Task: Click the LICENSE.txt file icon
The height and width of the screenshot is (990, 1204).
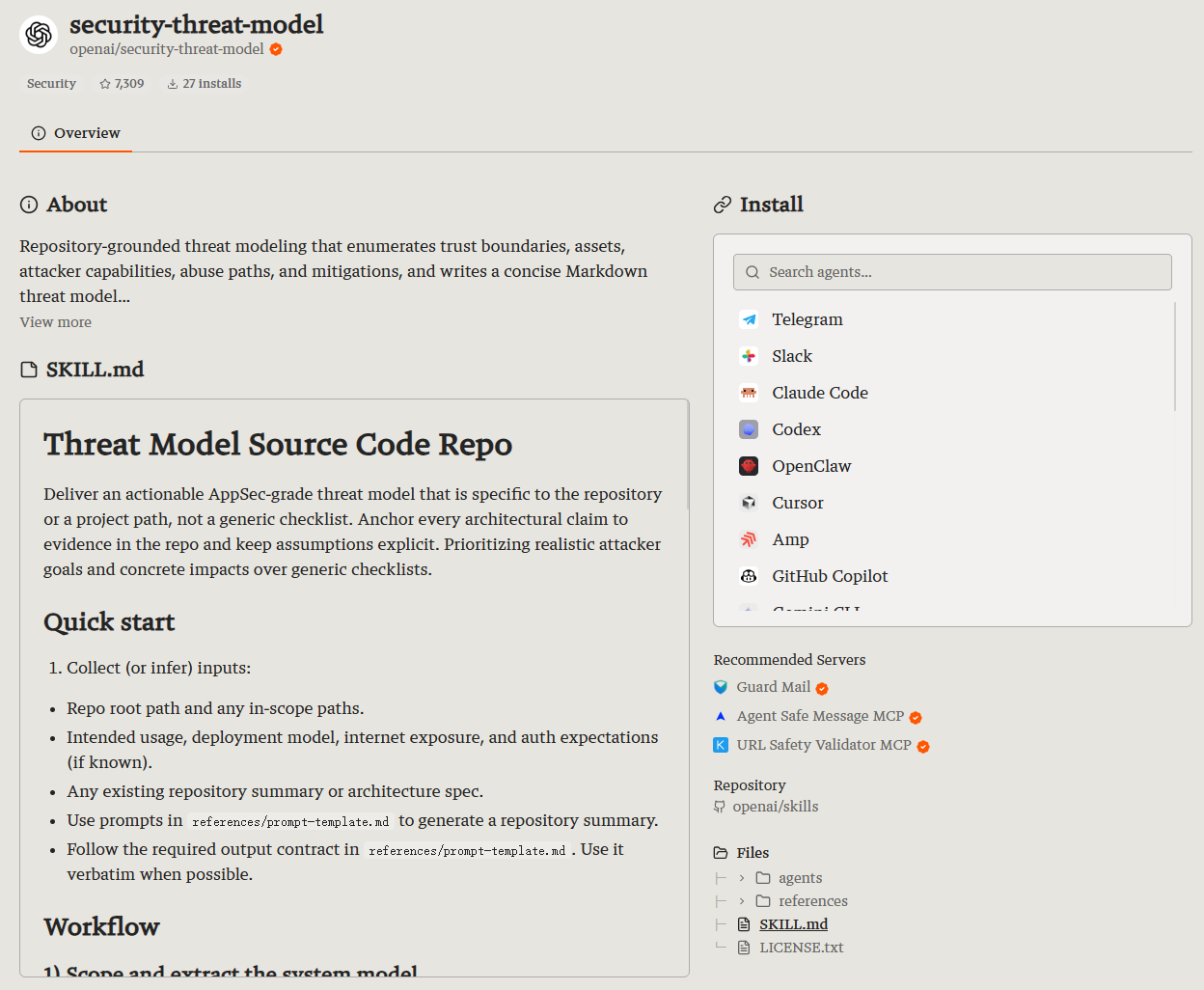Action: coord(744,948)
